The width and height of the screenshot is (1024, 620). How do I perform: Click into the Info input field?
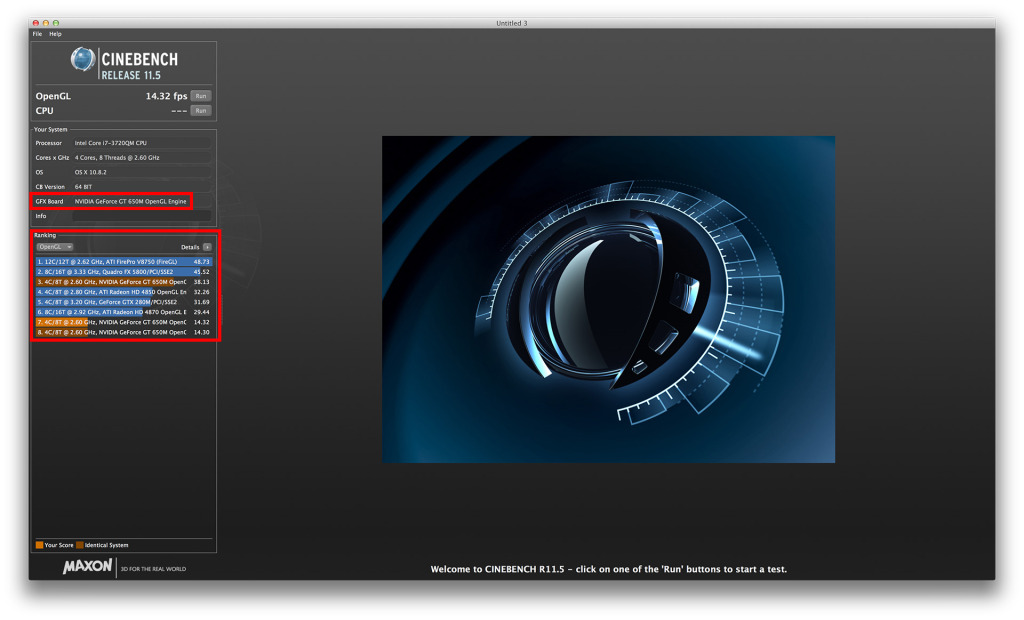141,216
